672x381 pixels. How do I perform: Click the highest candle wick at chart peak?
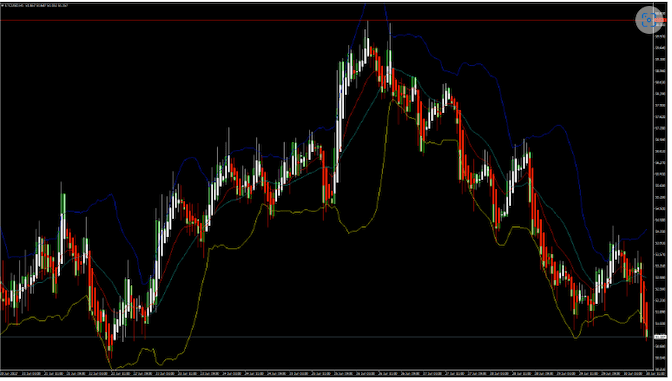[x=367, y=30]
